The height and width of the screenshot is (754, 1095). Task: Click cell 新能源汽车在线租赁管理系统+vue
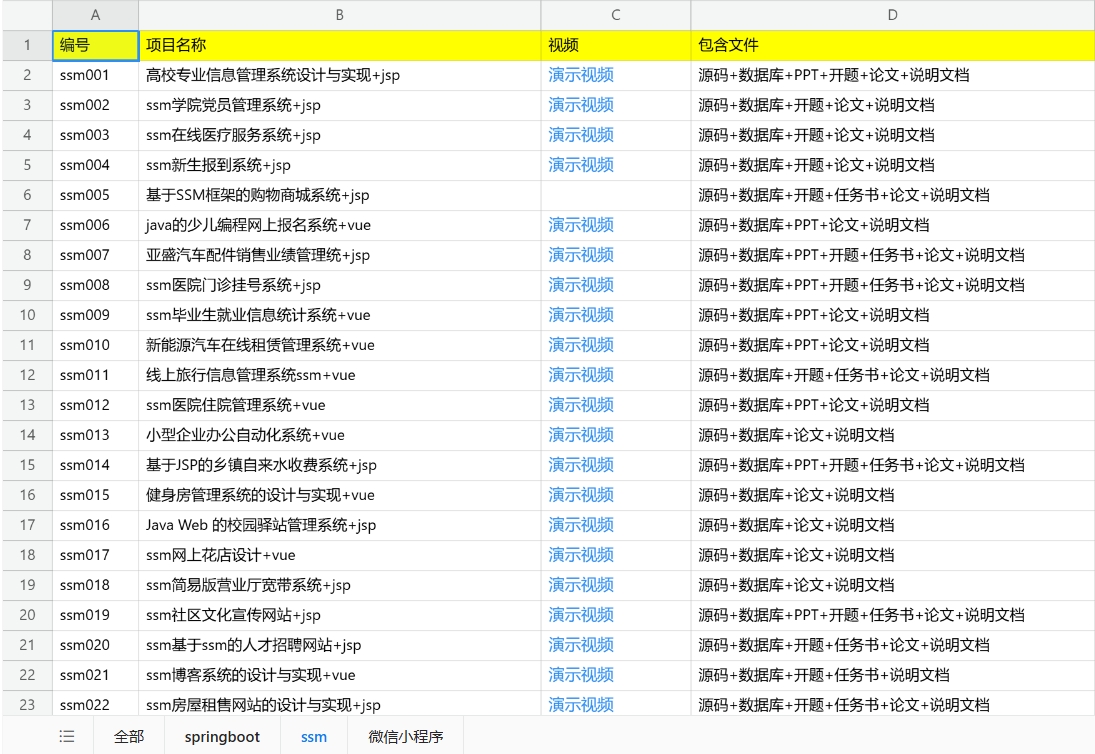pyautogui.click(x=339, y=346)
